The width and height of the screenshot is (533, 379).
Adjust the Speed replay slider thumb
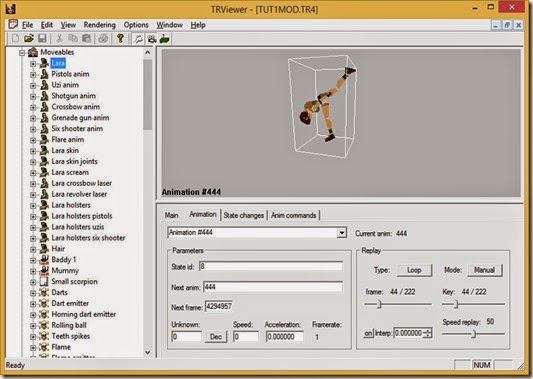point(473,334)
